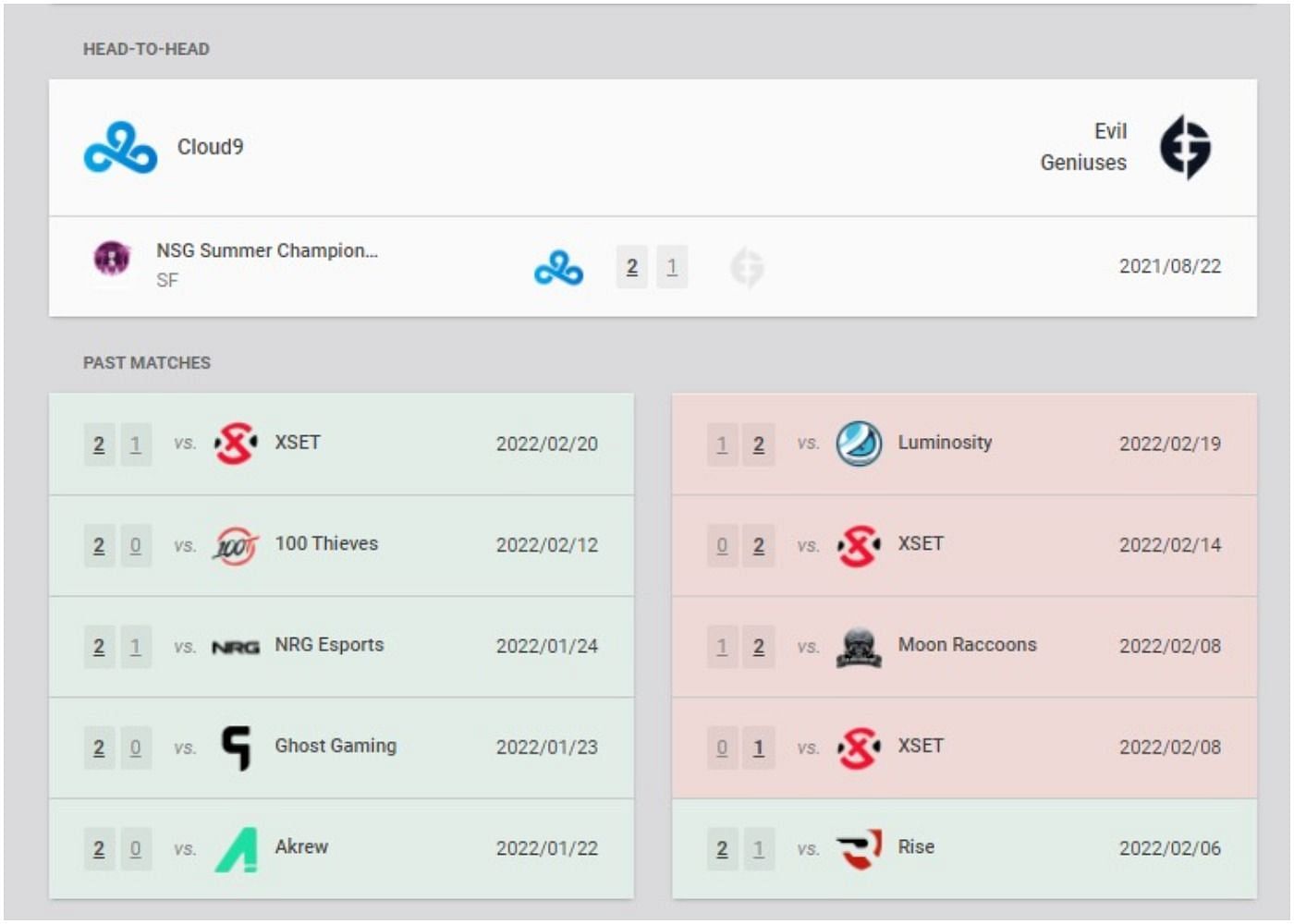Image resolution: width=1294 pixels, height=924 pixels.
Task: Click the date 2022/01/24
Action: (547, 647)
